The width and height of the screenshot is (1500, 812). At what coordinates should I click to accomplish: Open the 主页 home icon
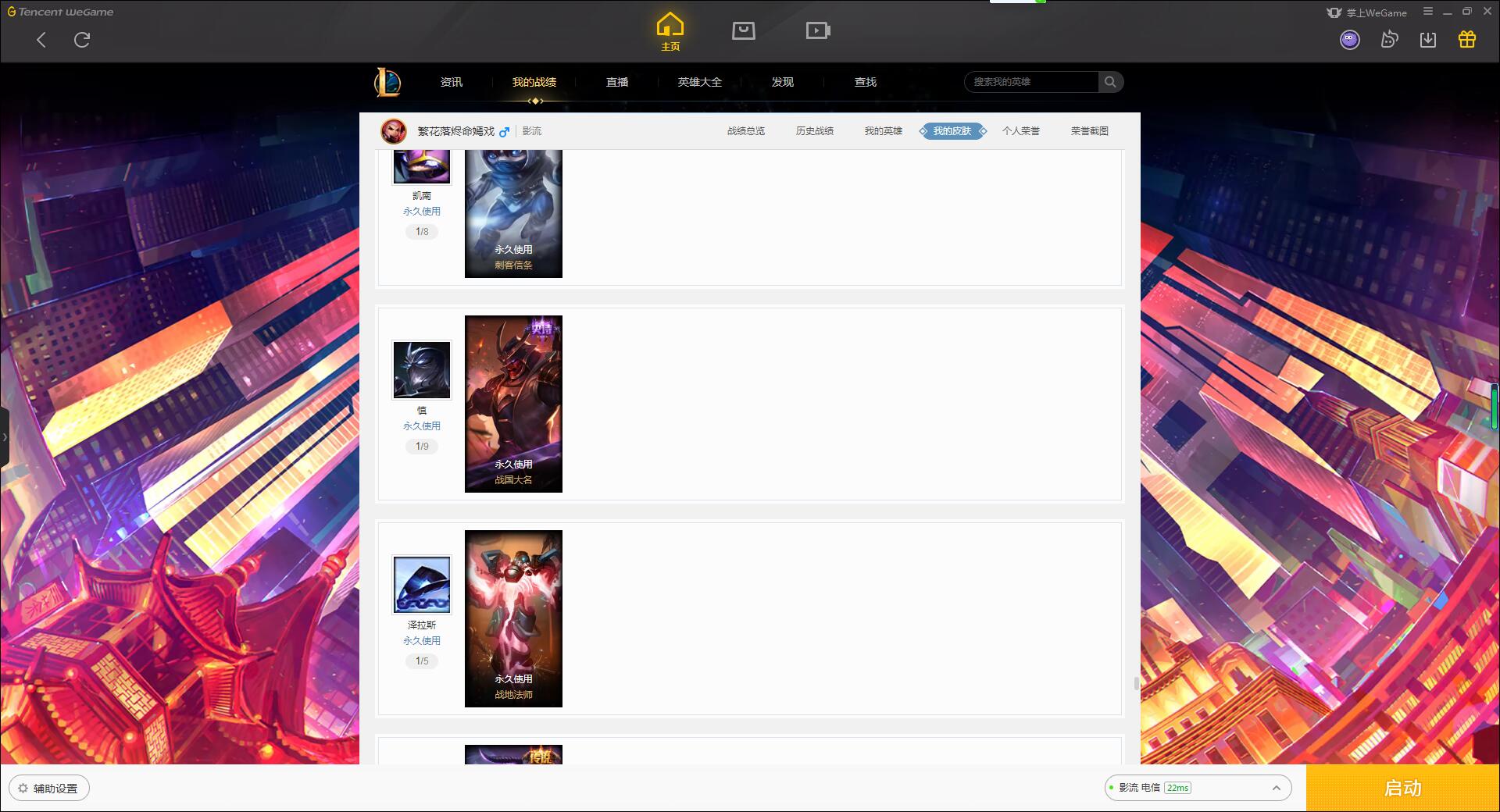tap(670, 32)
